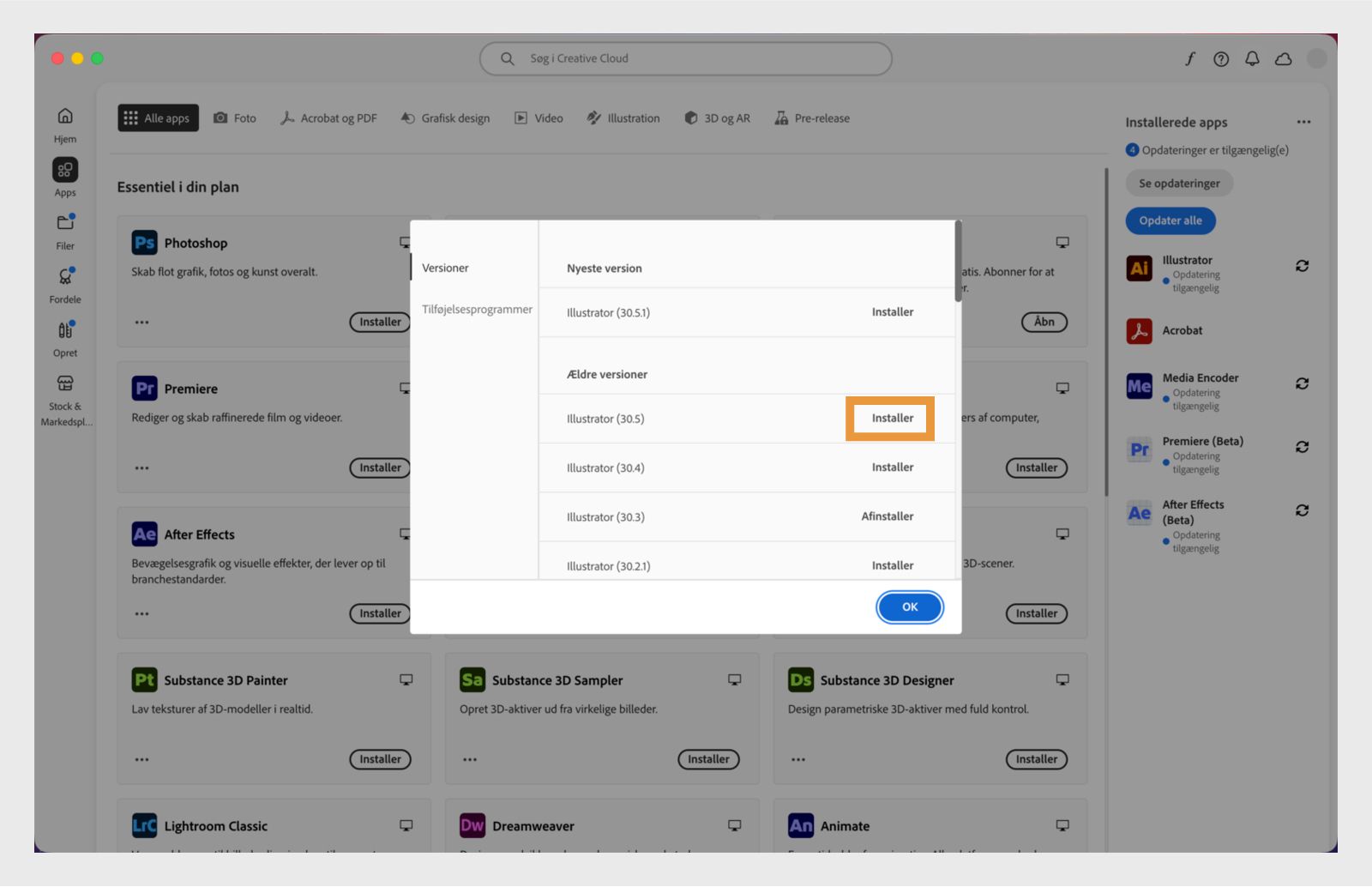Screen dimensions: 1372x887
Task: Click the main apps list scrollbar
Action: (1106, 332)
